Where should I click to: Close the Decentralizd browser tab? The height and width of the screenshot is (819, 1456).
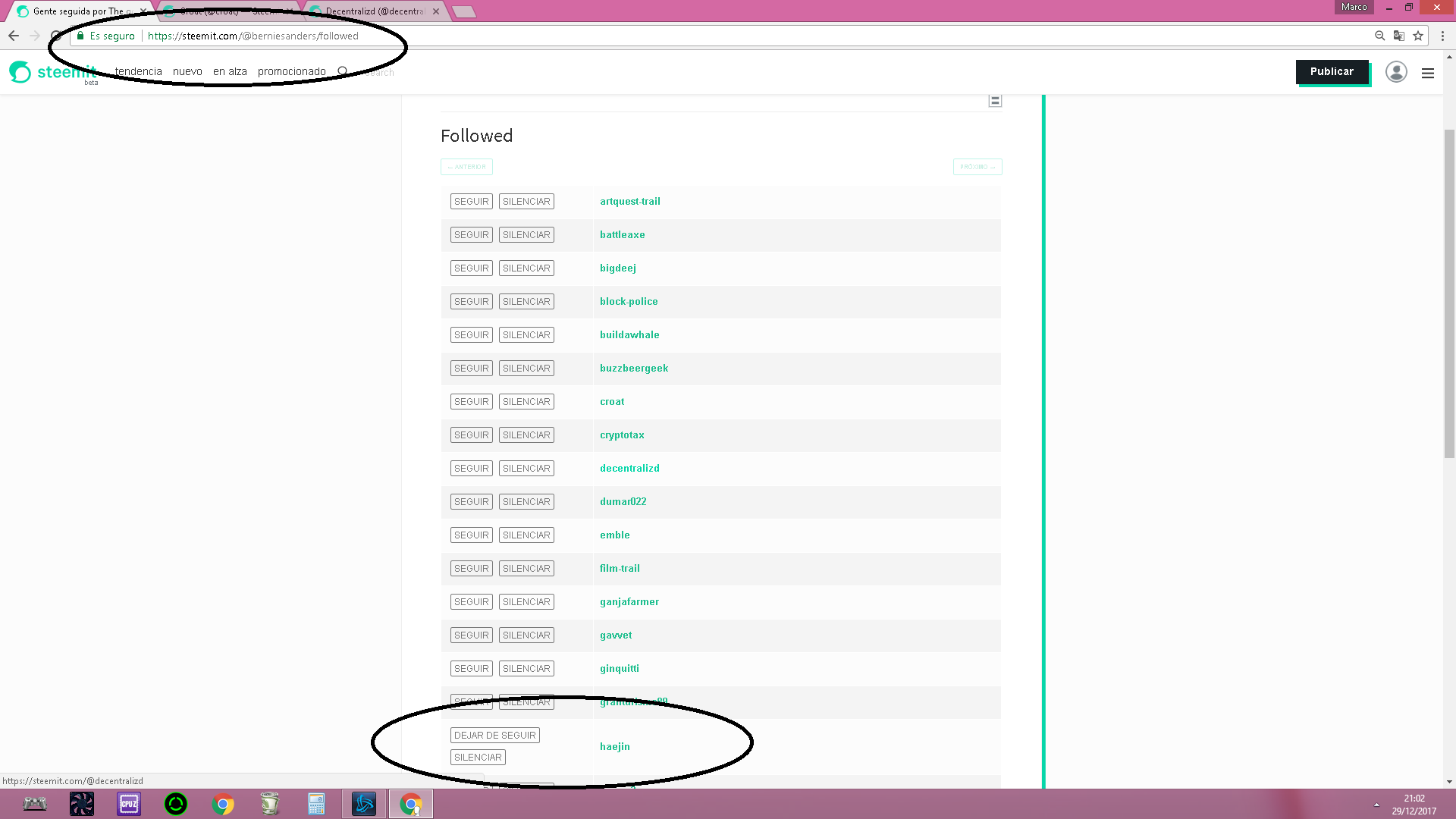(436, 11)
